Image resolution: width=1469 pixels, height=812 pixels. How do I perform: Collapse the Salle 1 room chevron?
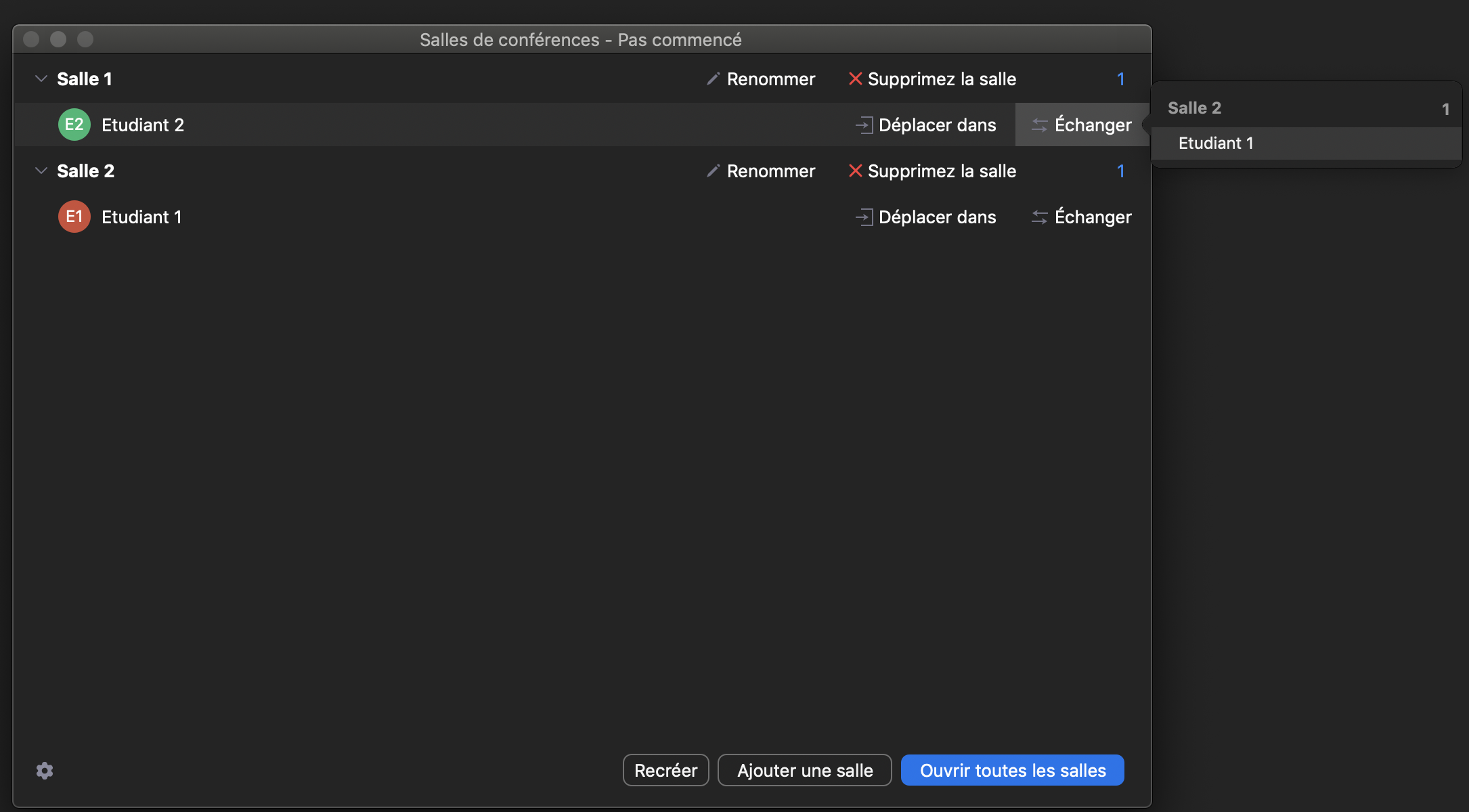[41, 79]
